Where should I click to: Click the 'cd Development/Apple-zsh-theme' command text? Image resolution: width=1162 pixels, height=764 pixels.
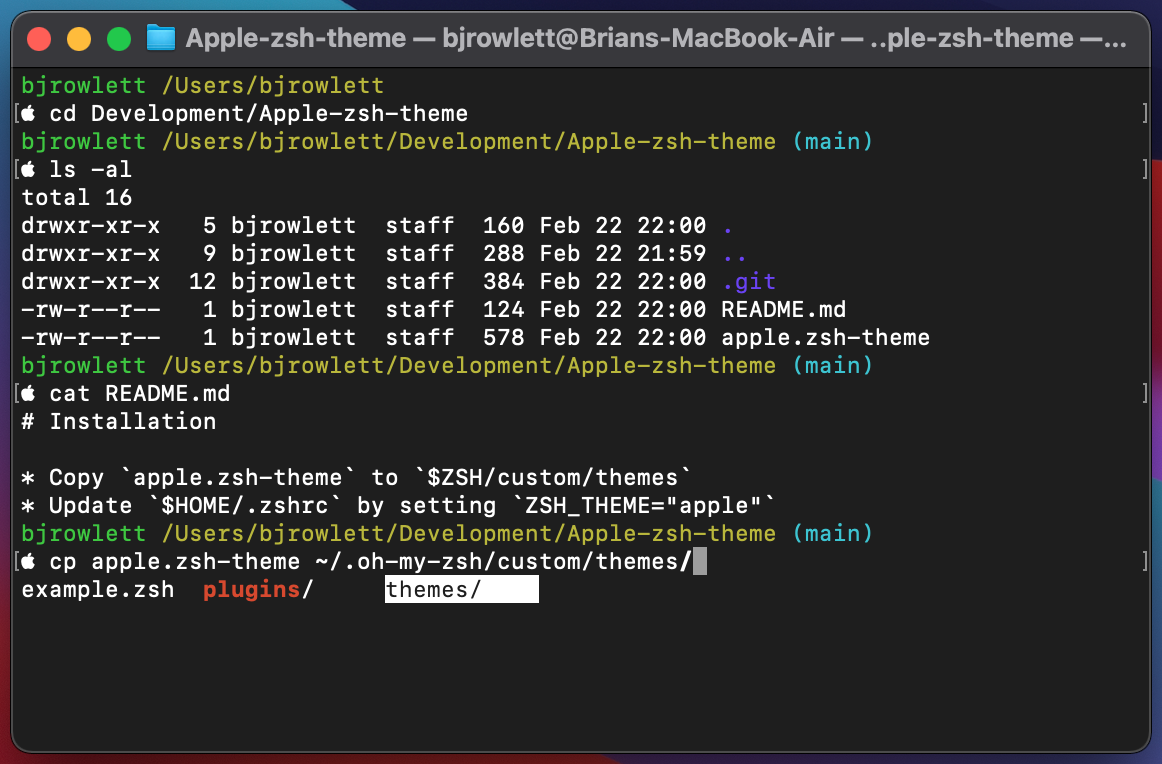259,113
